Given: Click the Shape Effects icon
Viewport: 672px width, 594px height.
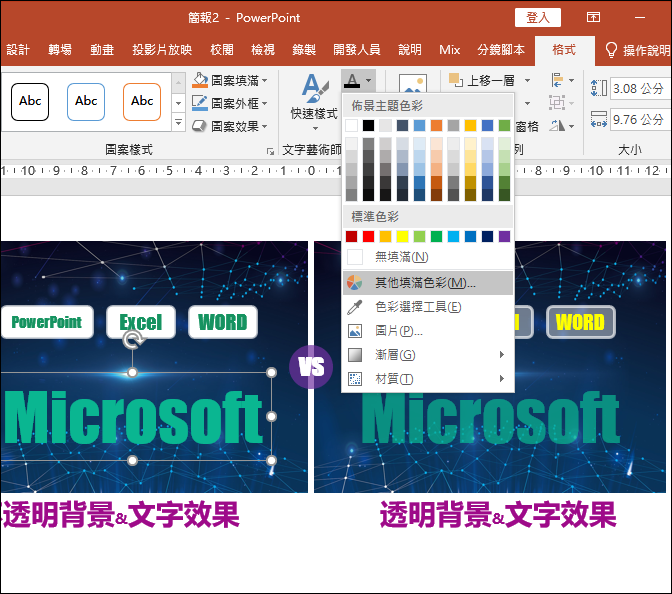Looking at the screenshot, I should pyautogui.click(x=200, y=126).
